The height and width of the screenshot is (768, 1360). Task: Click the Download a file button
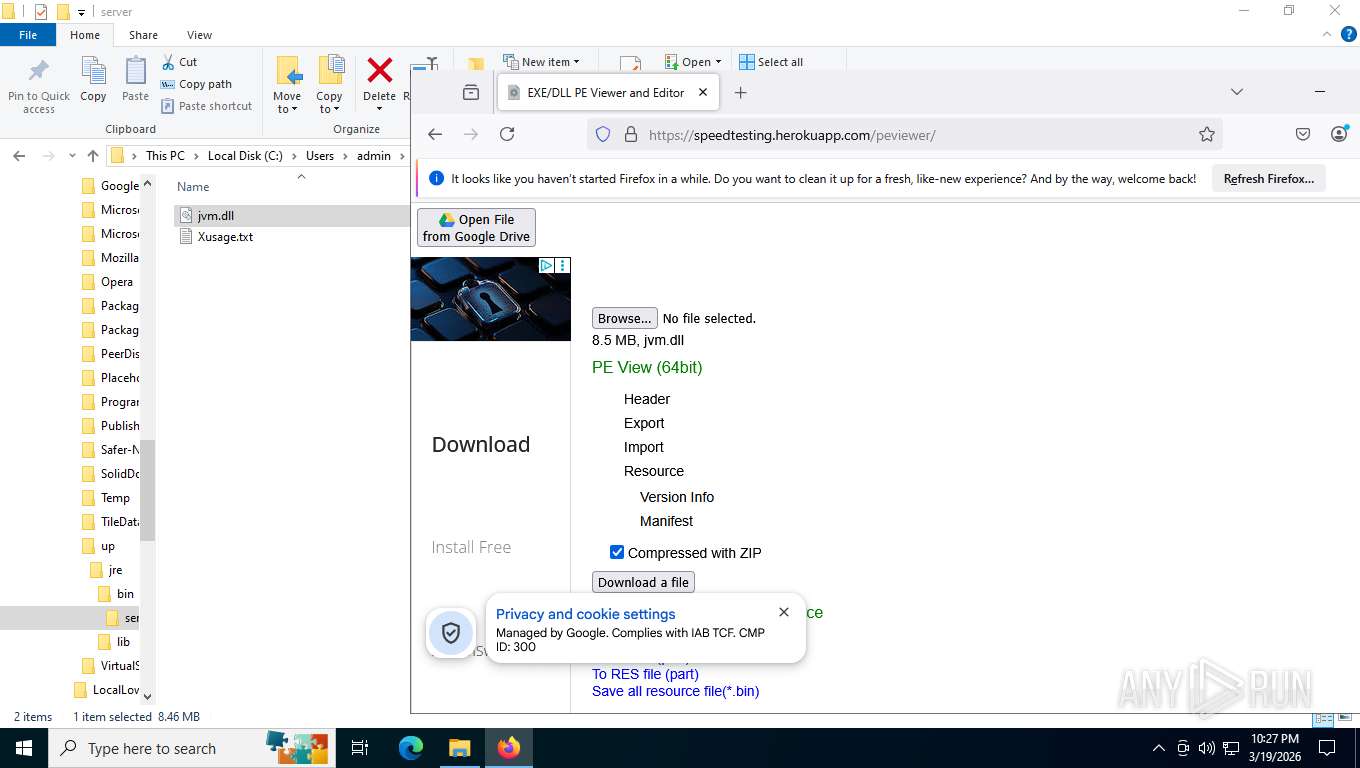coord(643,582)
